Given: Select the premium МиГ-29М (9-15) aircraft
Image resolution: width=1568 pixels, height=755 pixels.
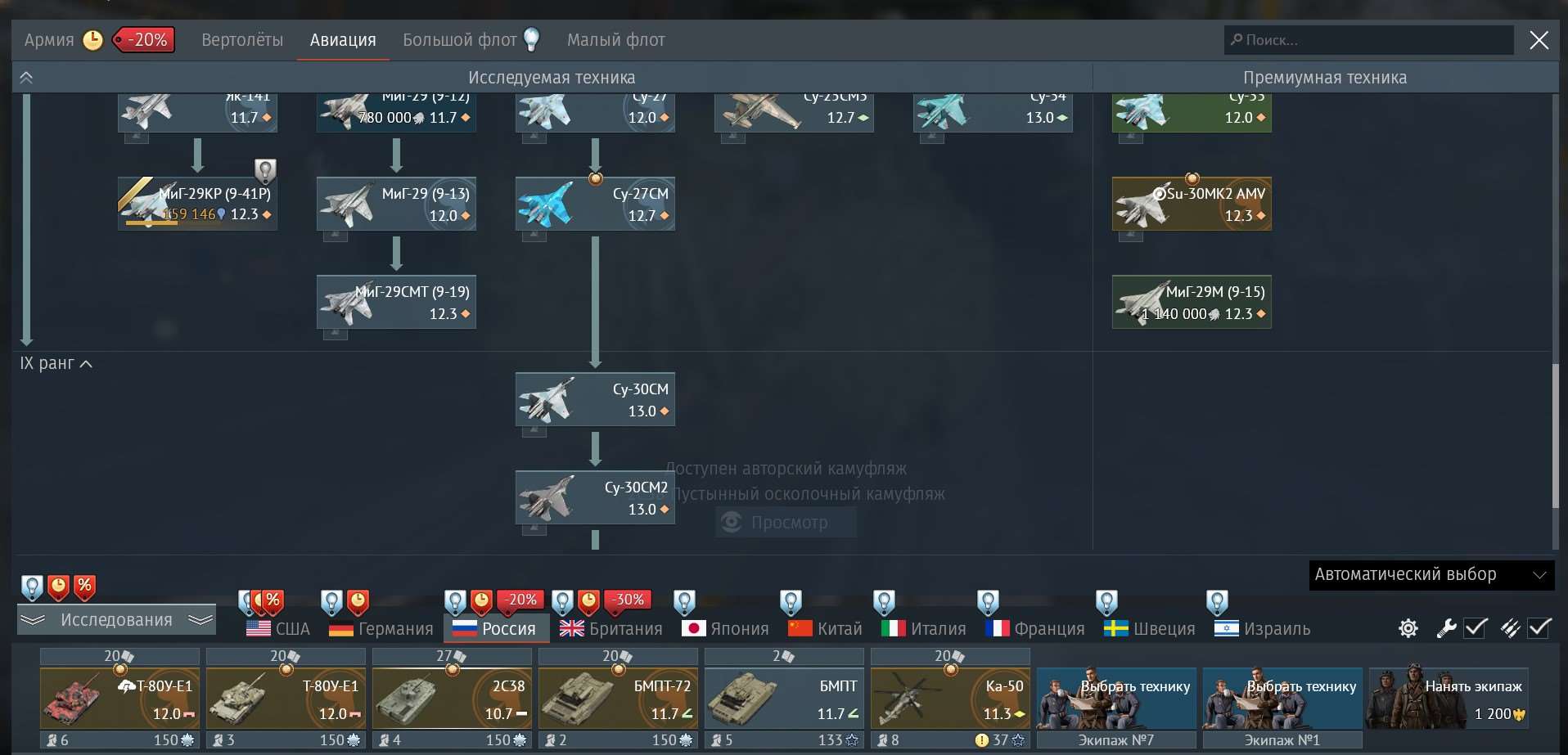Looking at the screenshot, I should coord(1192,302).
